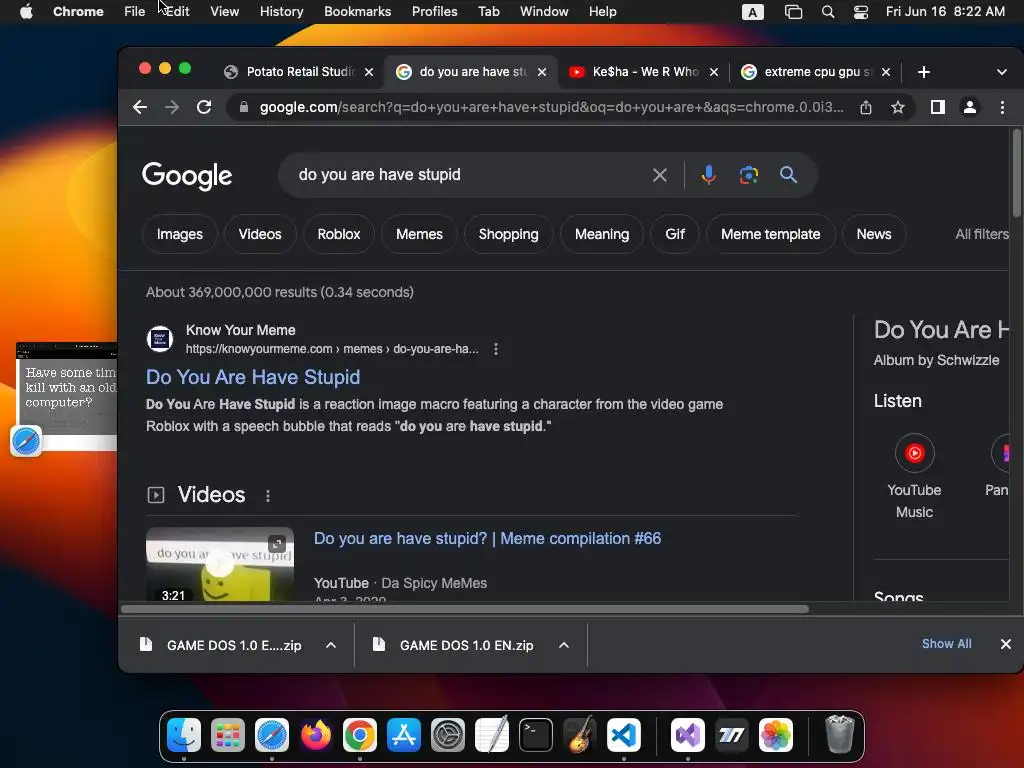Bookmark this page with the star icon
1024x768 pixels.
[898, 107]
